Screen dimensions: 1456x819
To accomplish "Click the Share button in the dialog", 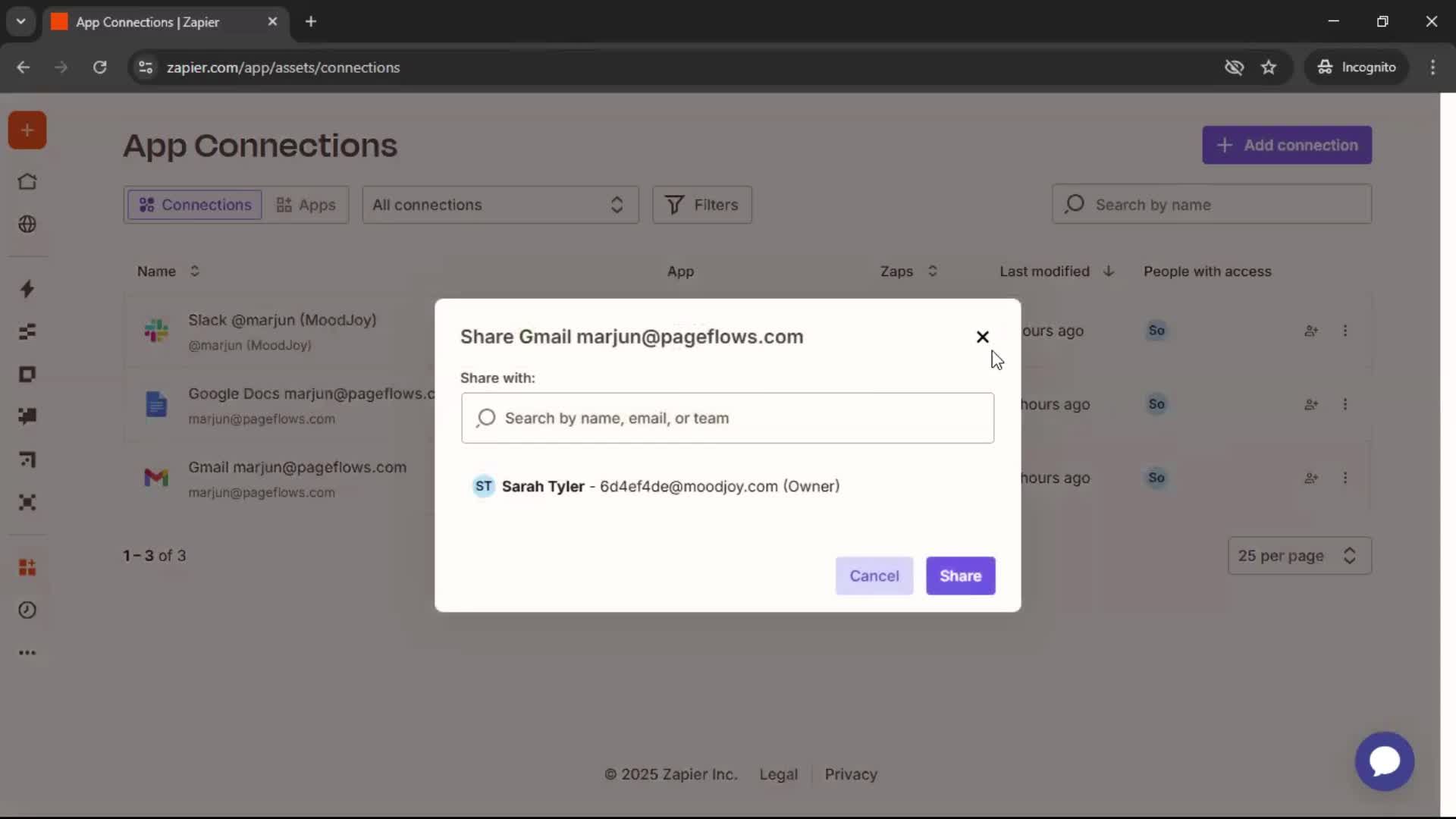I will point(960,576).
